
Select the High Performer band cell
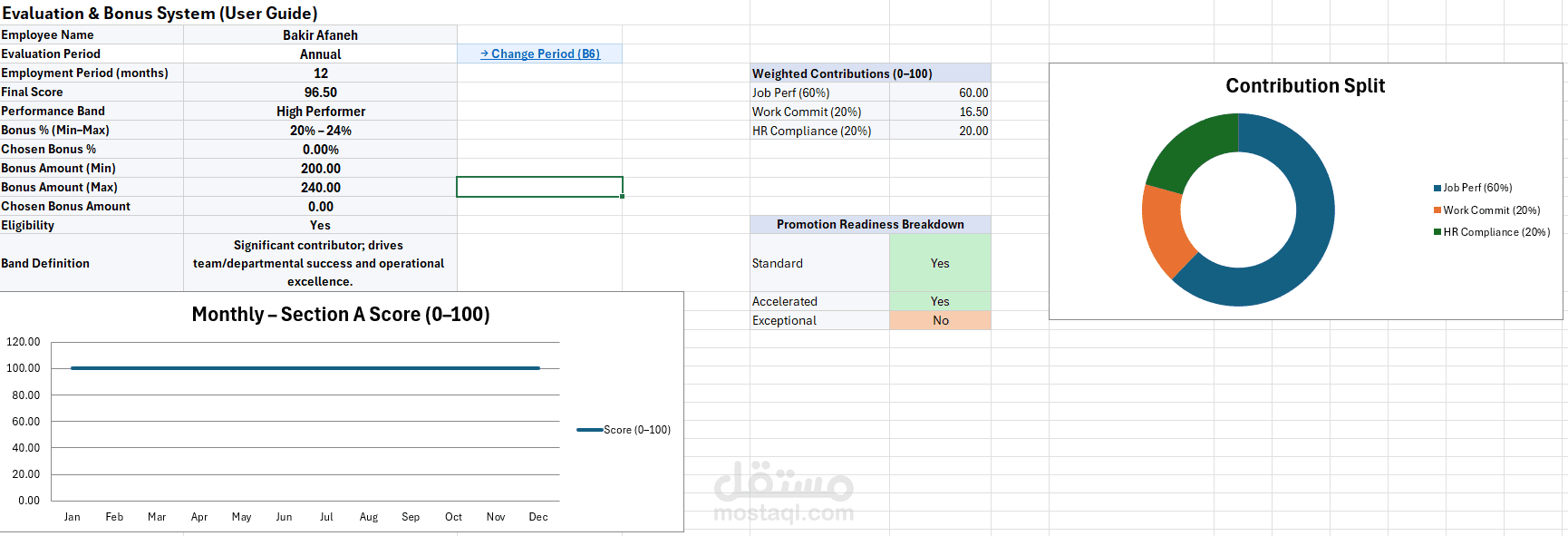tap(320, 111)
